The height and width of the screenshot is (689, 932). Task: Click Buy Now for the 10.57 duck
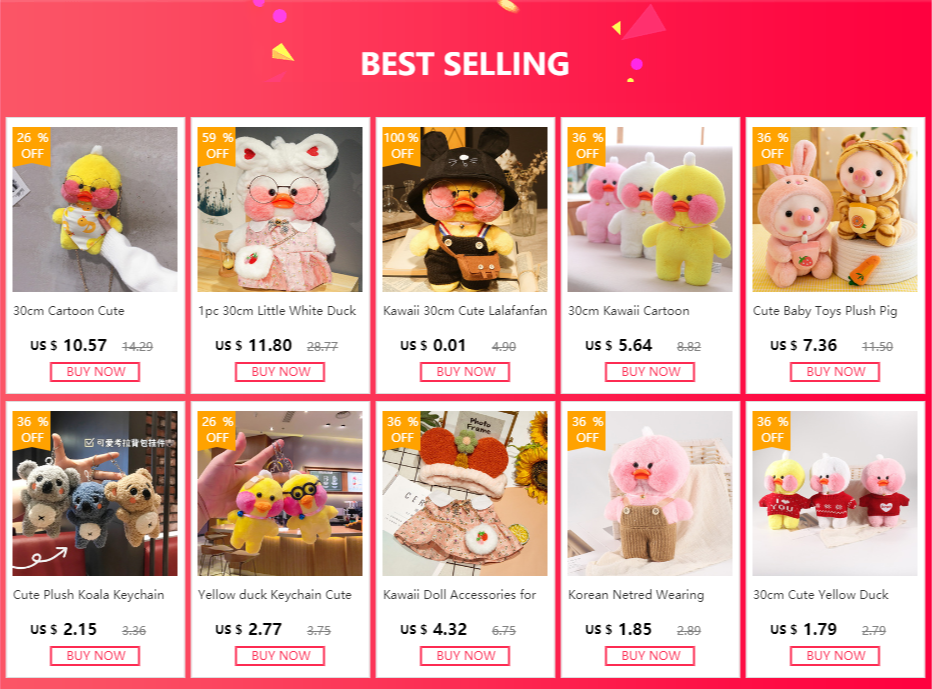[x=95, y=372]
